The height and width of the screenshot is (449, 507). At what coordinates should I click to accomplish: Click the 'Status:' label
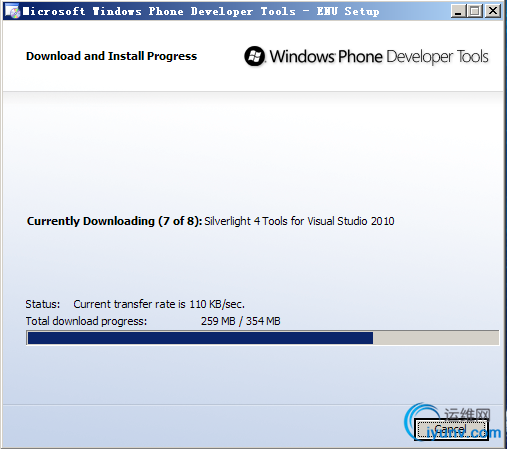pos(43,304)
